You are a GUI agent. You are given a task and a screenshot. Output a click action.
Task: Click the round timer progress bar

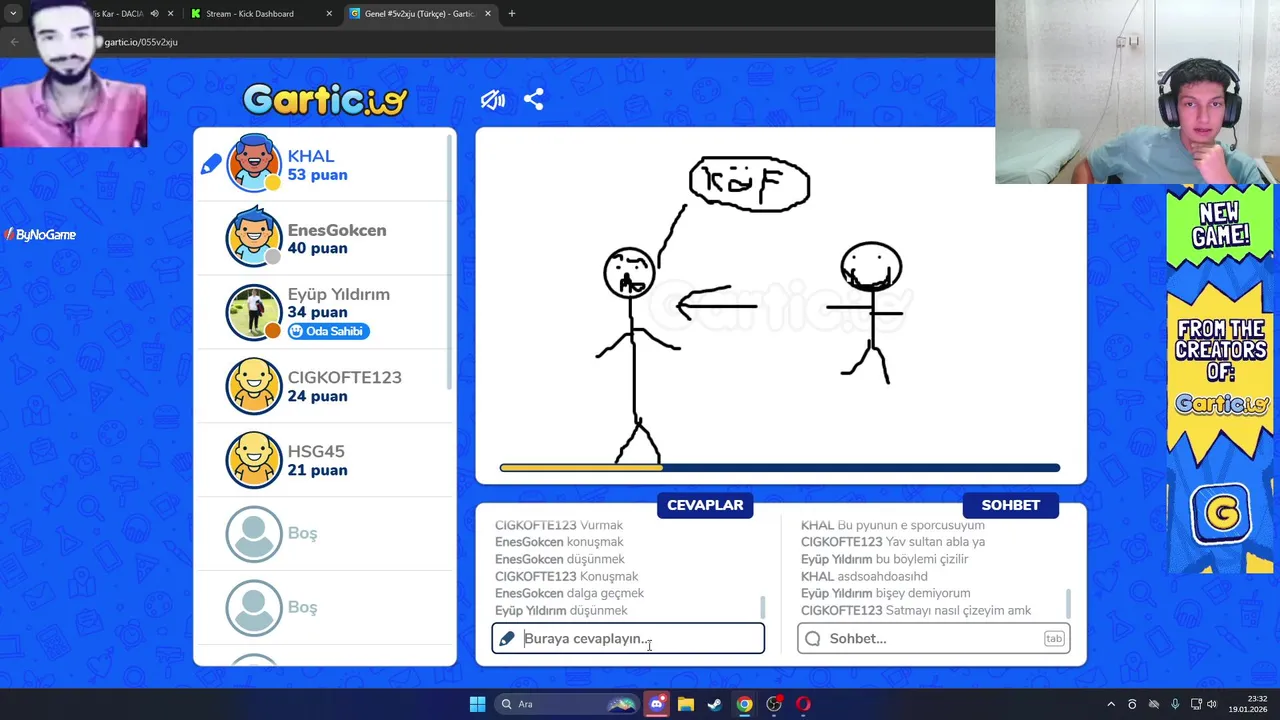pos(780,468)
